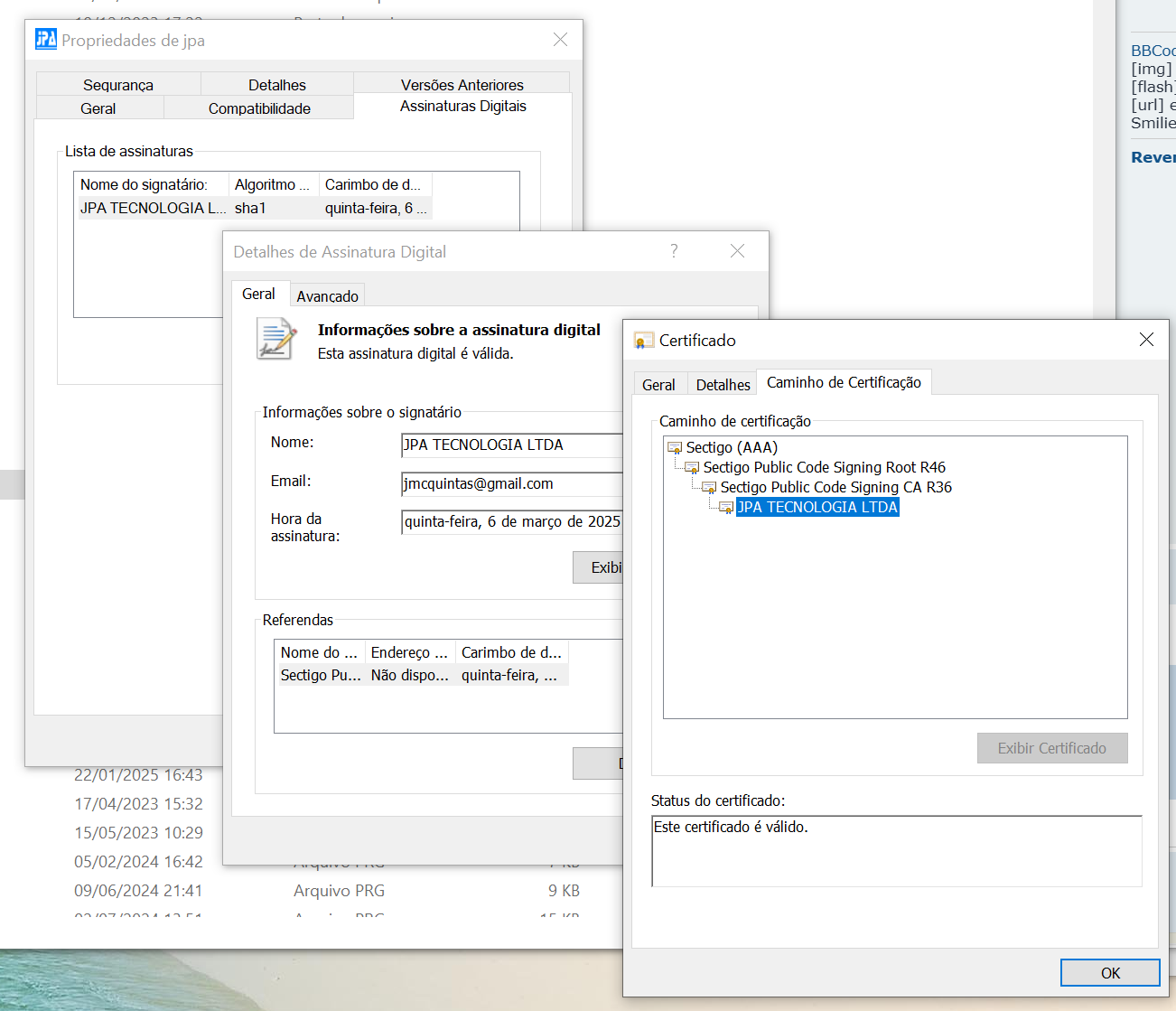This screenshot has width=1176, height=1011.
Task: Select the Caminho de Certificação tab
Action: coord(844,382)
